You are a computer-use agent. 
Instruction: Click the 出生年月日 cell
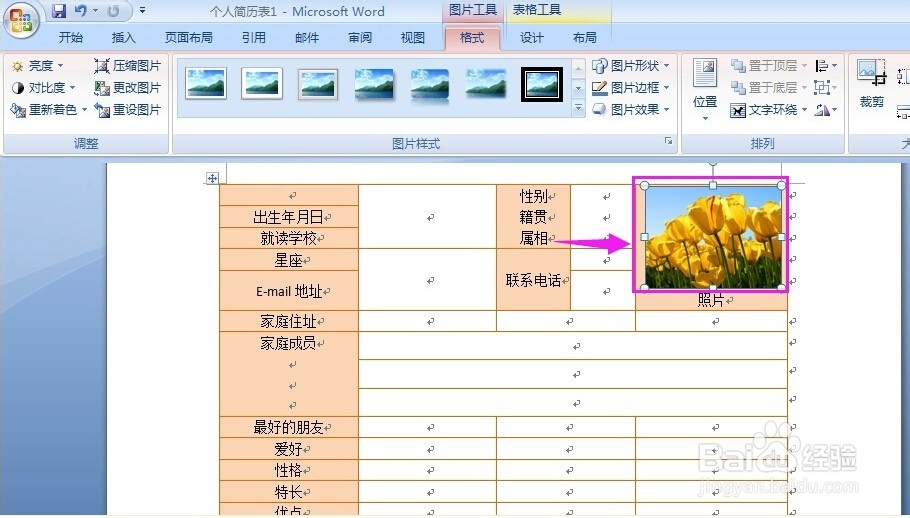(289, 217)
